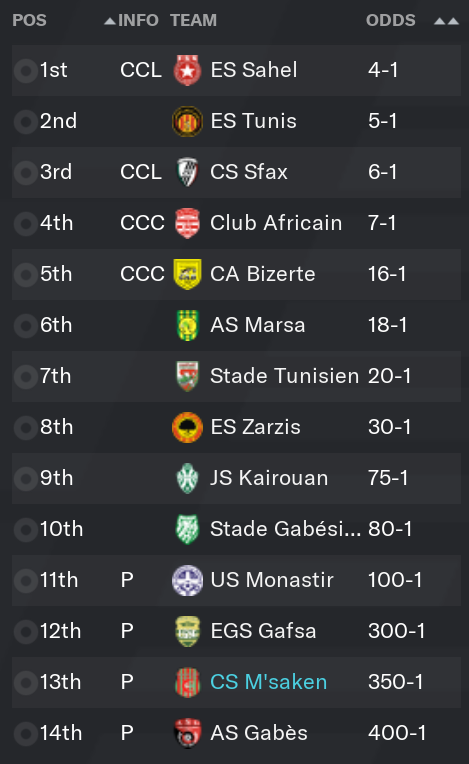This screenshot has height=764, width=469.
Task: Open the US Monastir club badge
Action: click(187, 580)
